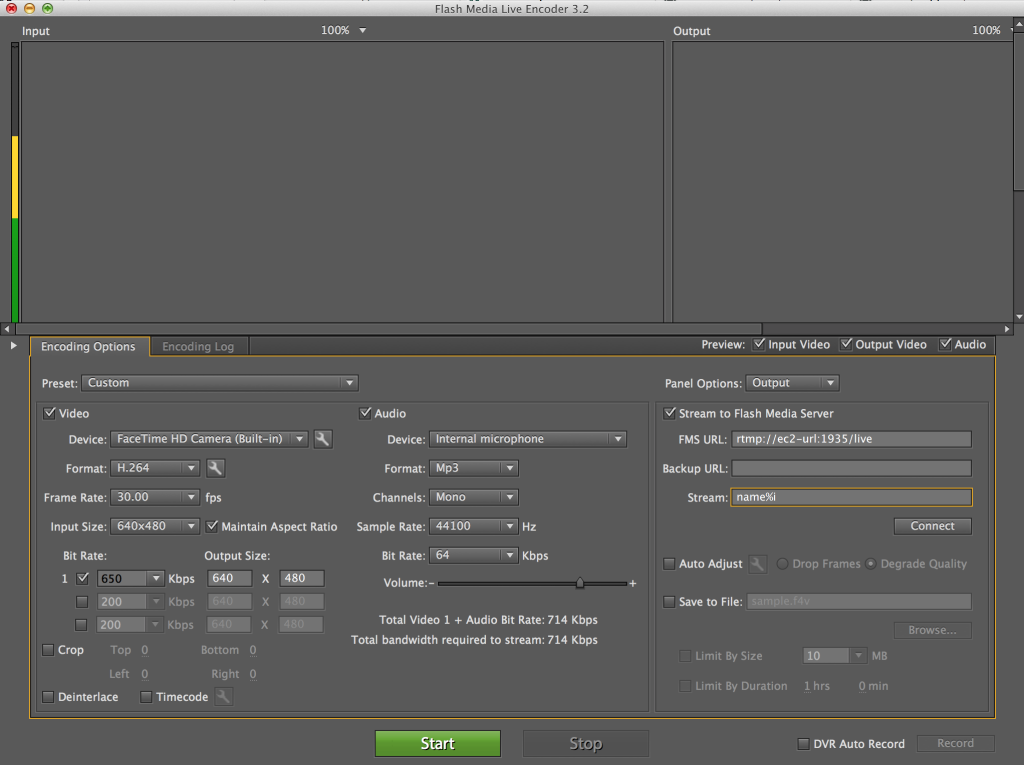The width and height of the screenshot is (1024, 765).
Task: Click the FMS URL input field
Action: 852,439
